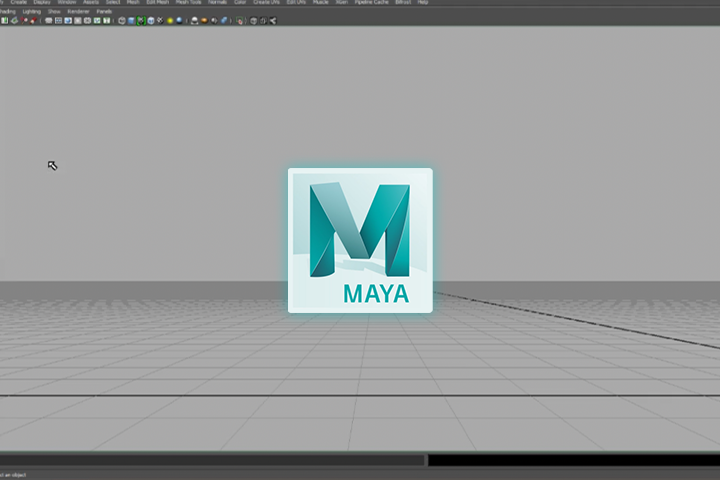Open the viewport Lighting panel menu

(x=32, y=11)
